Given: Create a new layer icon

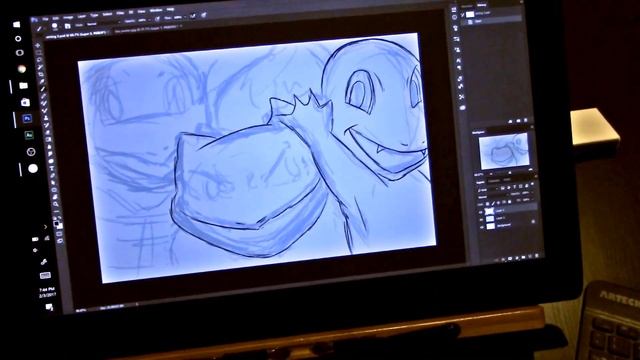Looking at the screenshot, I should click(530, 256).
